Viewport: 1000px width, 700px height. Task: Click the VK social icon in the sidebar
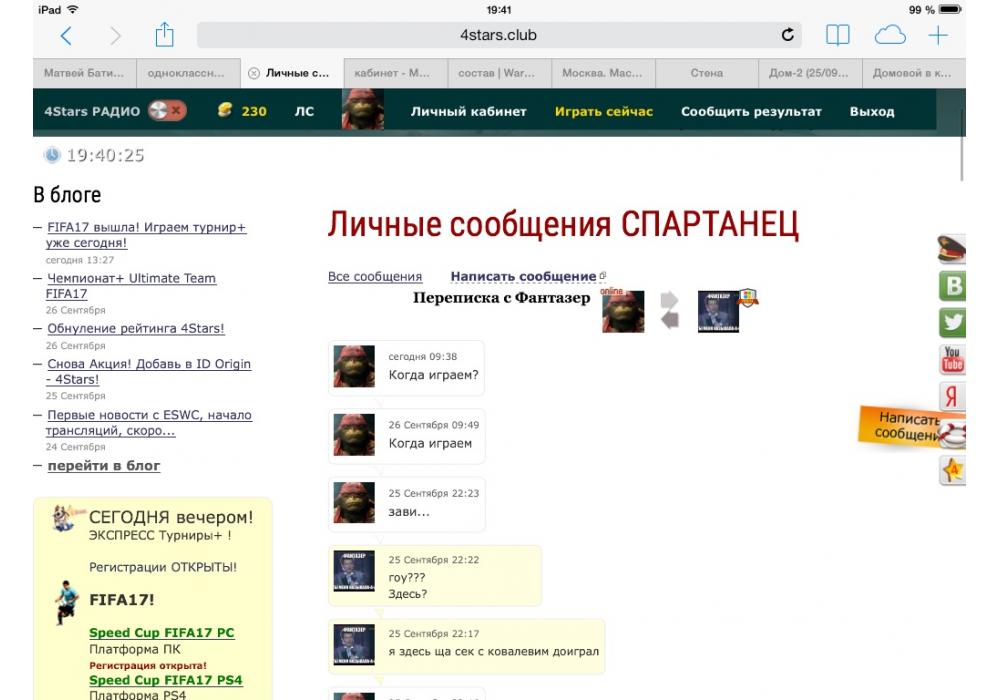(x=952, y=286)
